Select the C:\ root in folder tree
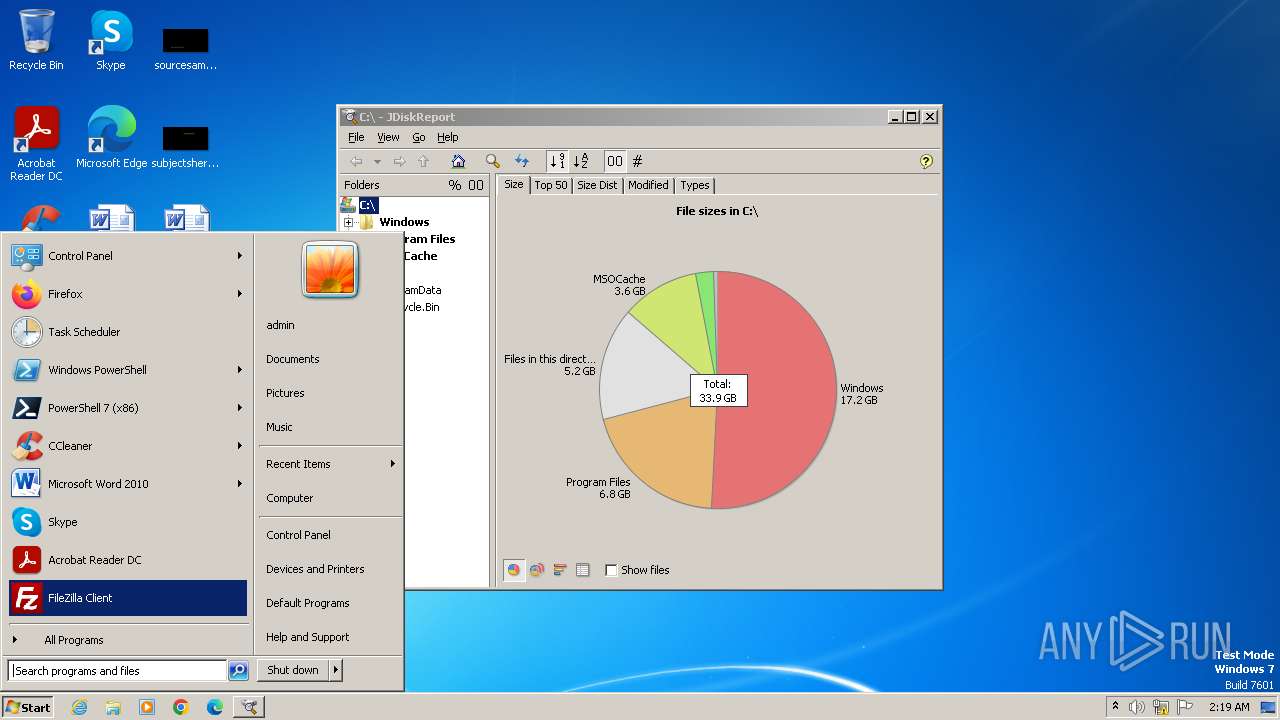 click(x=368, y=205)
